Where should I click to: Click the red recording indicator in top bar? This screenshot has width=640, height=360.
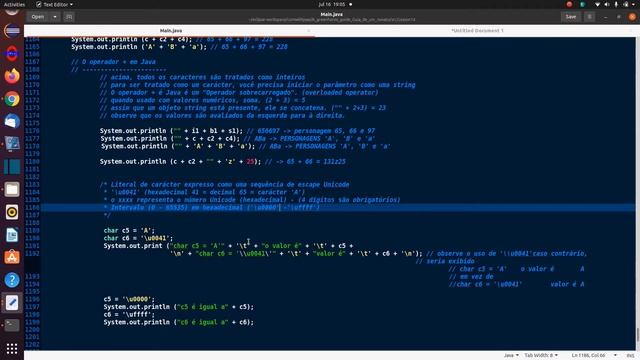point(569,4)
